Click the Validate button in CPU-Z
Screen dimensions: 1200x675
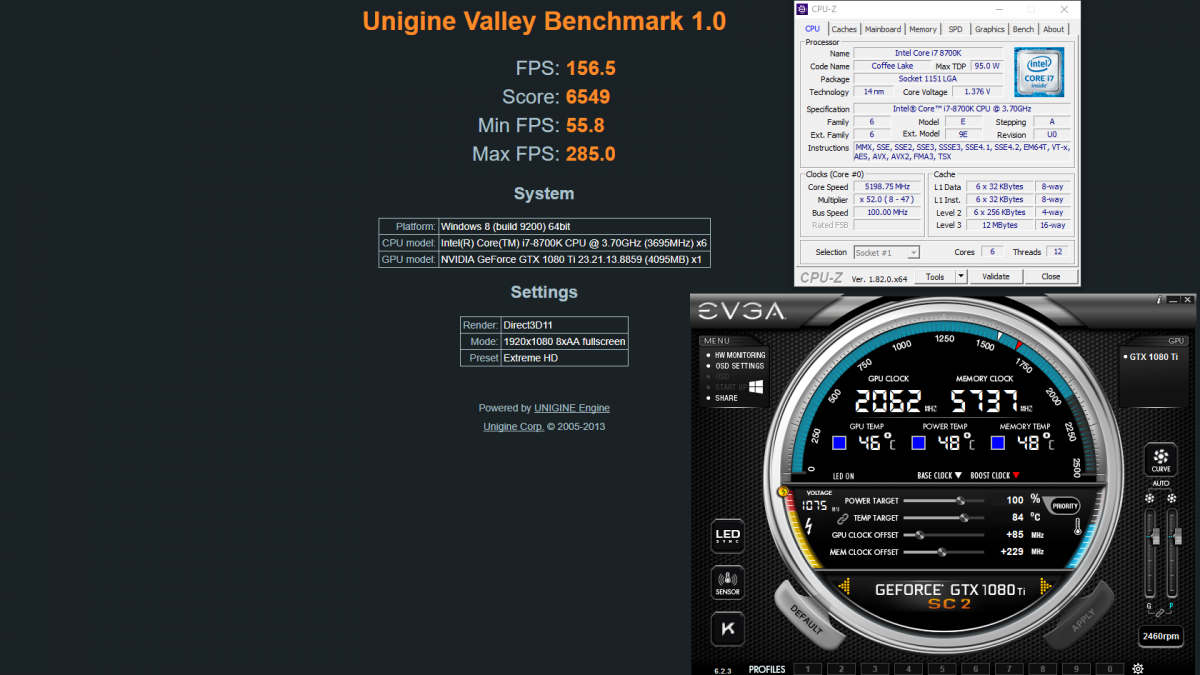coord(996,277)
